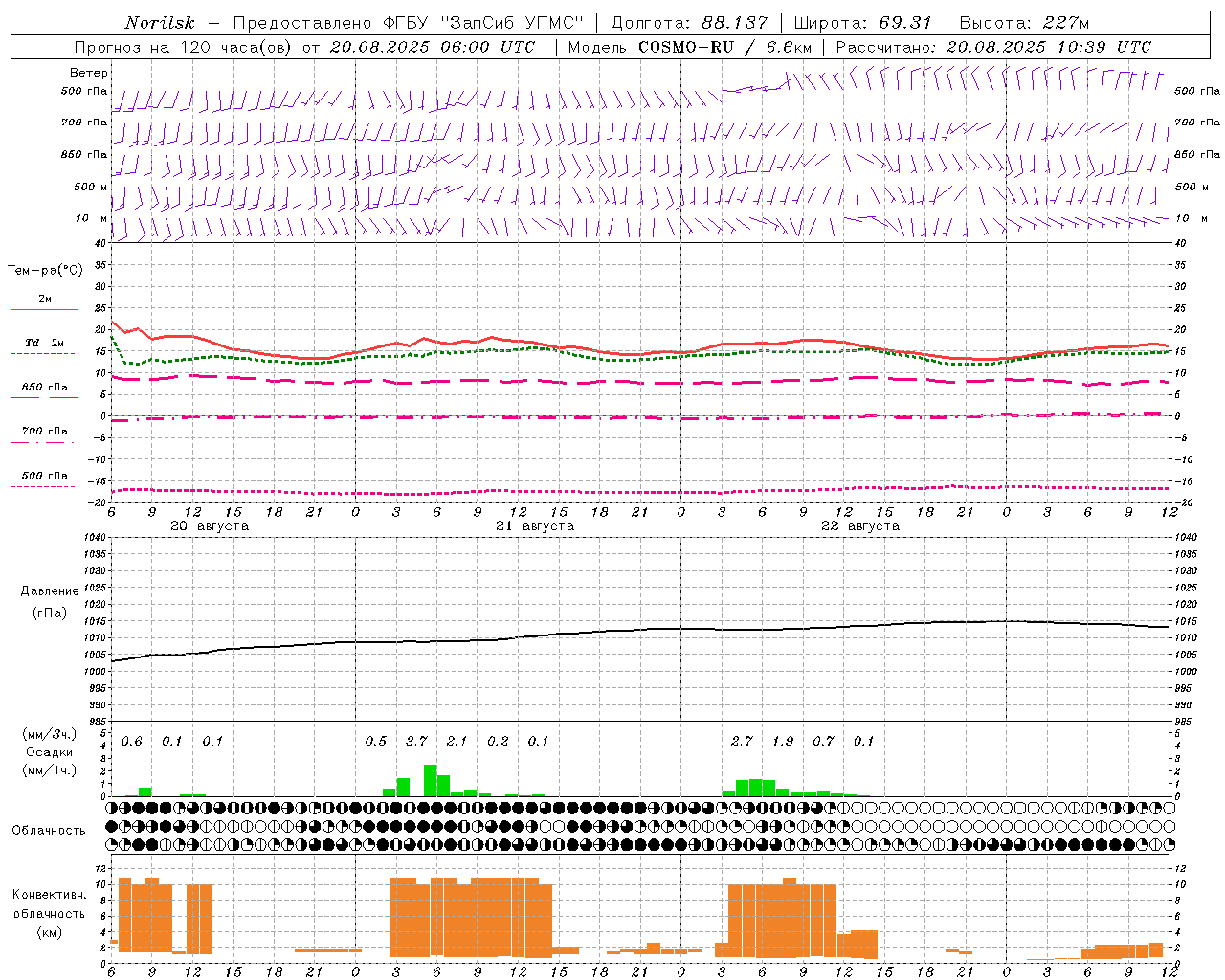Click the Высота: 227м header field
Screen dimensions: 1225x980
1024,23
